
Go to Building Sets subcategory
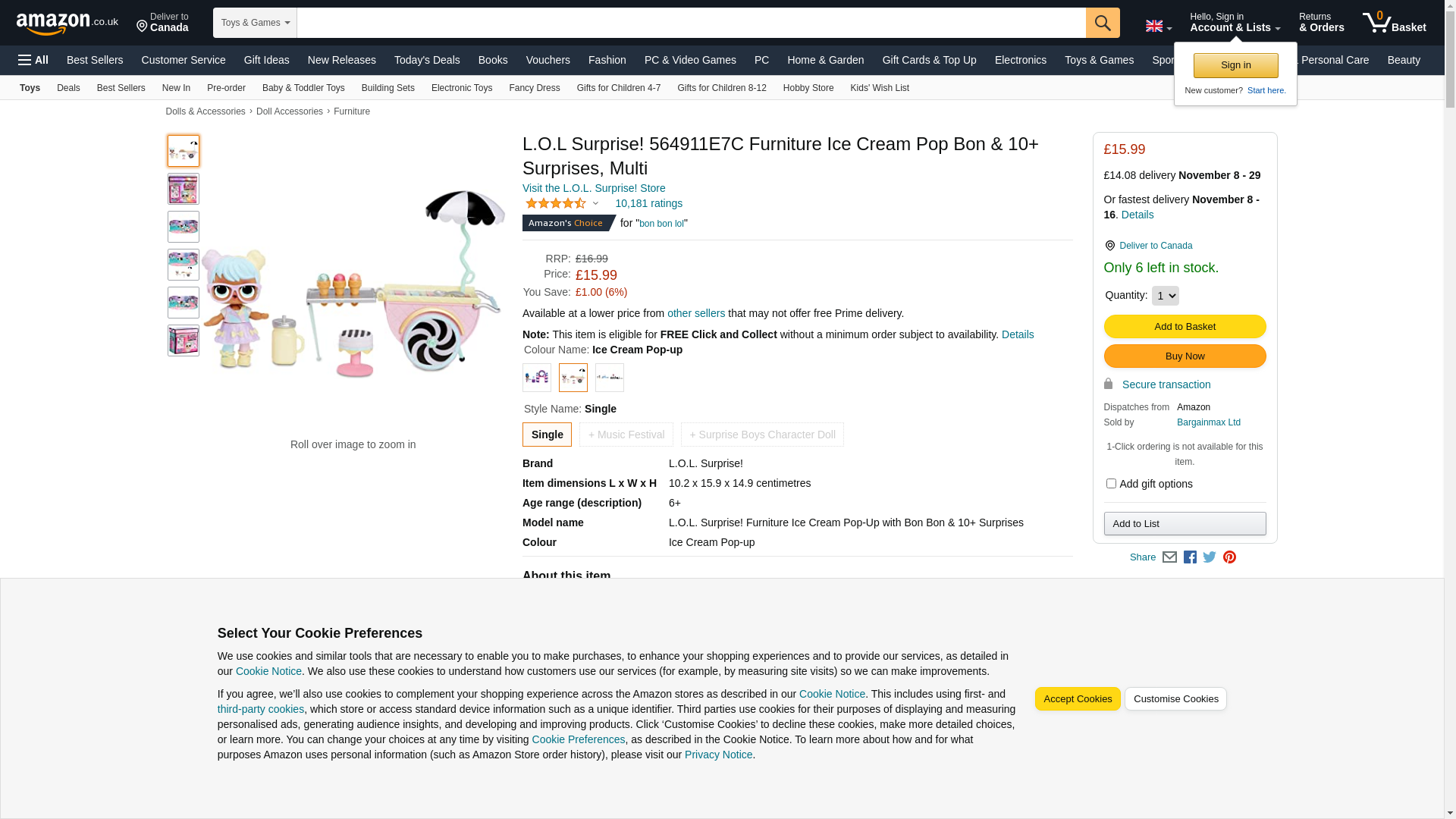(x=388, y=88)
